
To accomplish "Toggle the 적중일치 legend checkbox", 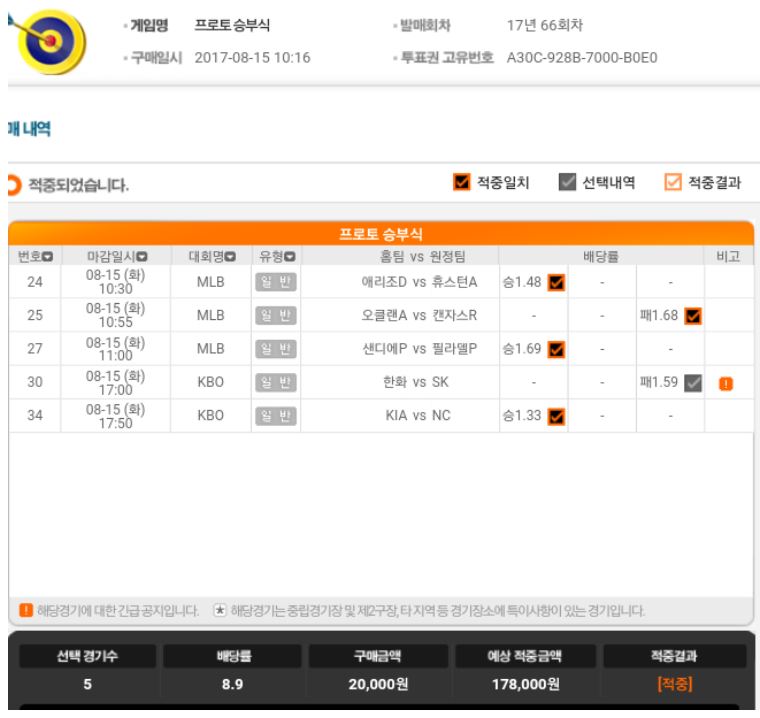I will click(x=461, y=182).
